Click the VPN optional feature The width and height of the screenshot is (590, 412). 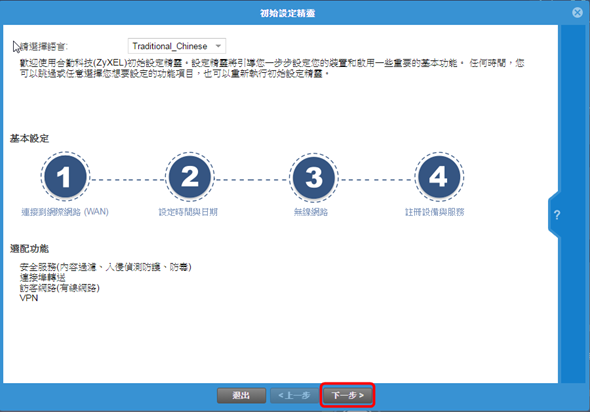[29, 298]
